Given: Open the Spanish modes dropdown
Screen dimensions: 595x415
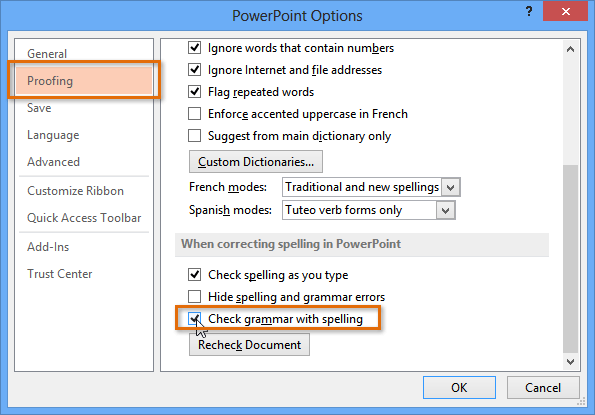Looking at the screenshot, I should (x=445, y=210).
